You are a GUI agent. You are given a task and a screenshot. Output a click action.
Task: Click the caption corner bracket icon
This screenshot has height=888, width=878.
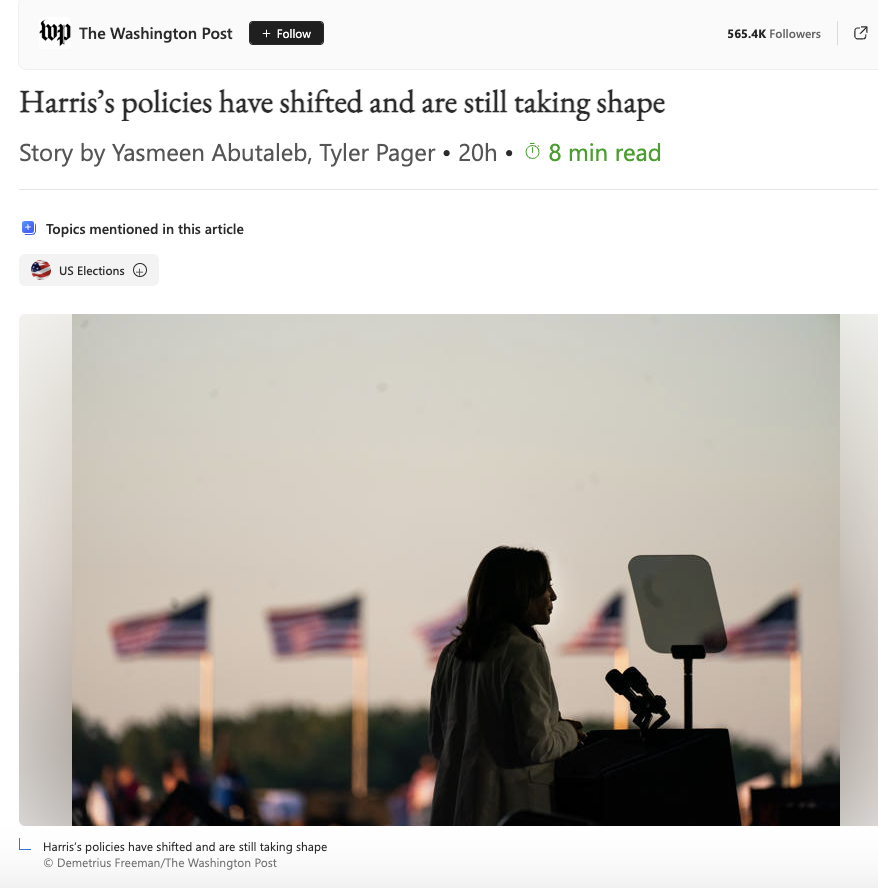pyautogui.click(x=25, y=845)
